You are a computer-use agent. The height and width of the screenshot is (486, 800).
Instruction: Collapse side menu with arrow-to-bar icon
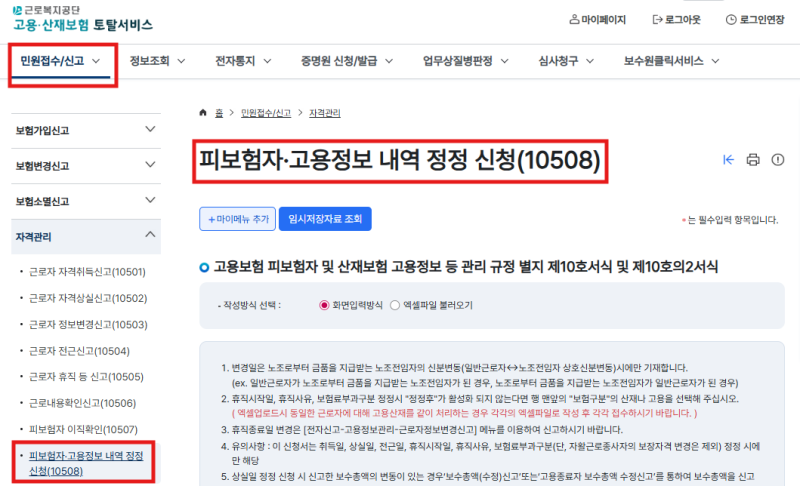[728, 160]
